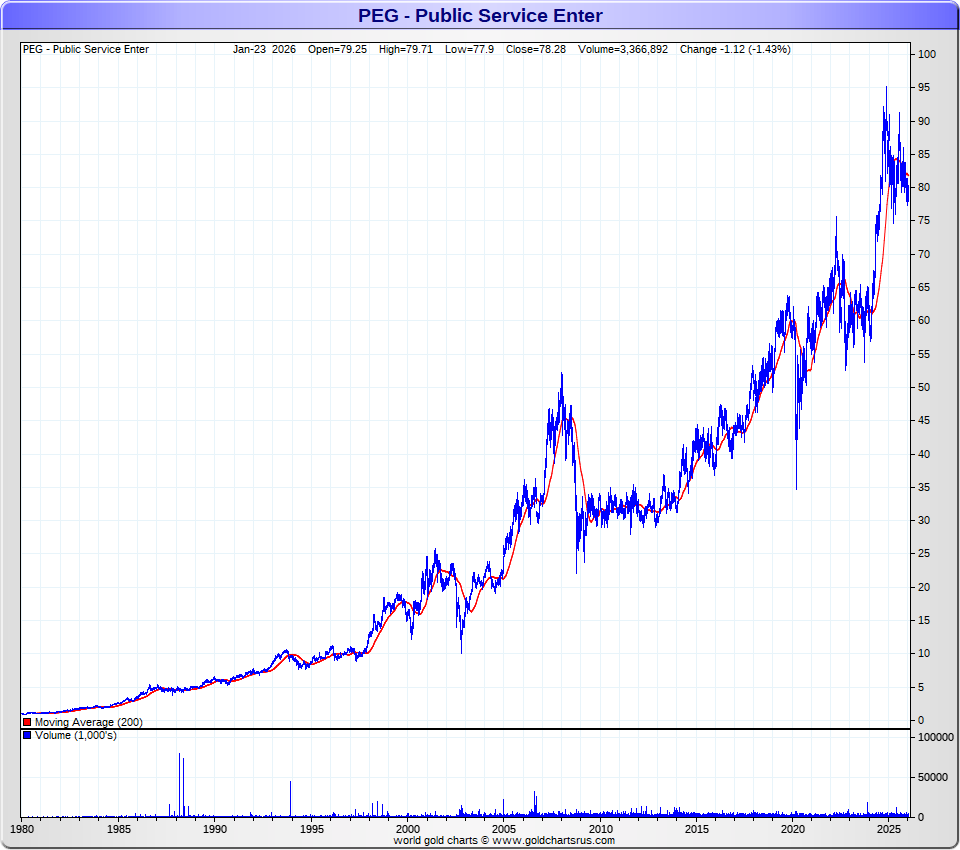This screenshot has height=850, width=960.
Task: Click the Moving Average (200) legend label
Action: [89, 723]
